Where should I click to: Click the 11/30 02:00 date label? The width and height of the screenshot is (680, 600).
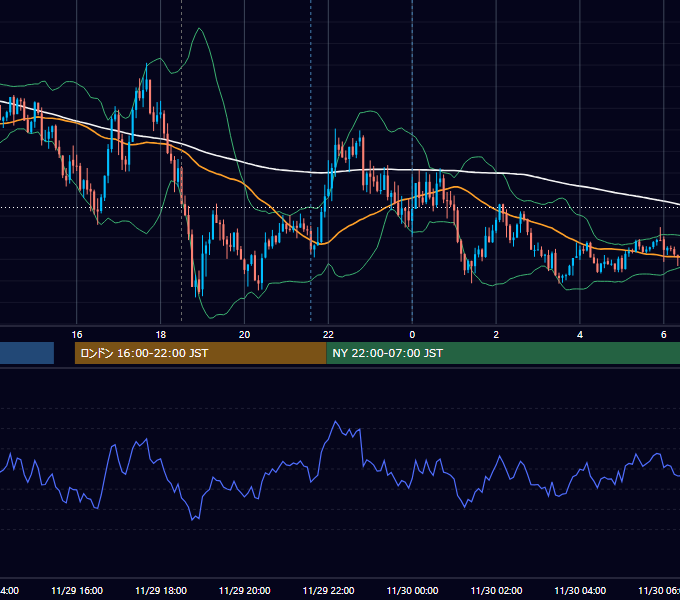point(497,590)
